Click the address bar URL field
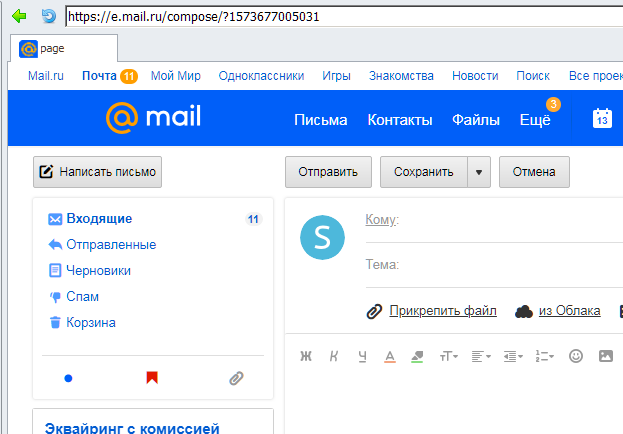 pos(344,17)
